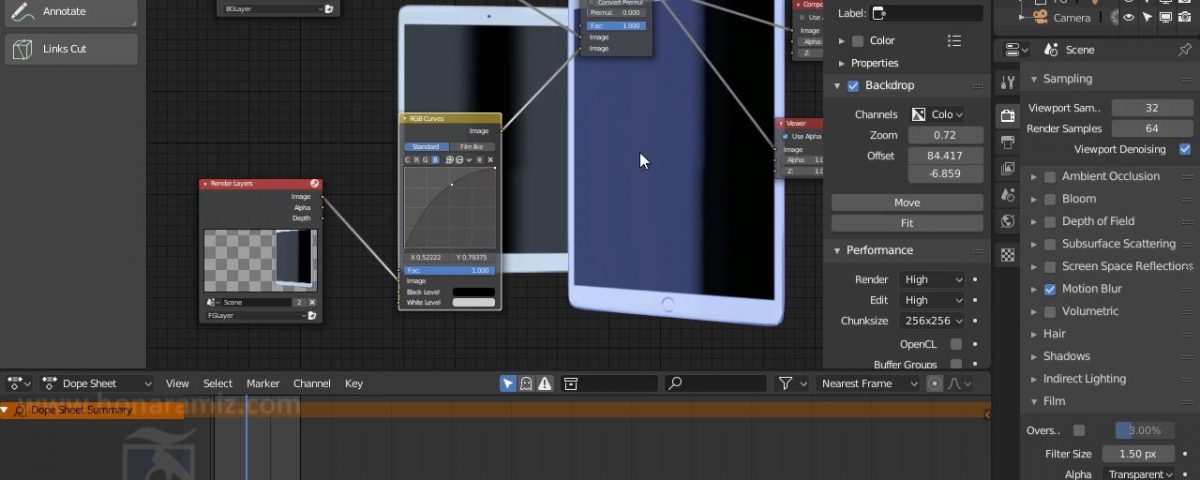Open the Tool properties tab icon
Image resolution: width=1200 pixels, height=480 pixels.
pyautogui.click(x=1008, y=82)
